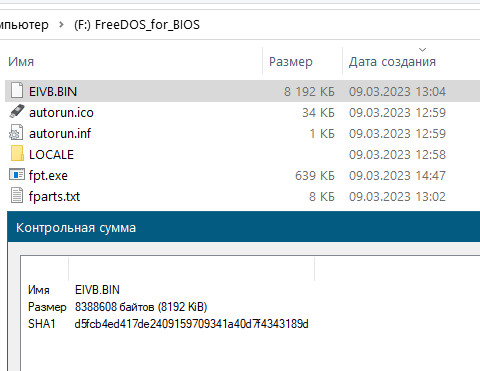Click the fpt.exe application icon
480x371 pixels.
coord(17,174)
